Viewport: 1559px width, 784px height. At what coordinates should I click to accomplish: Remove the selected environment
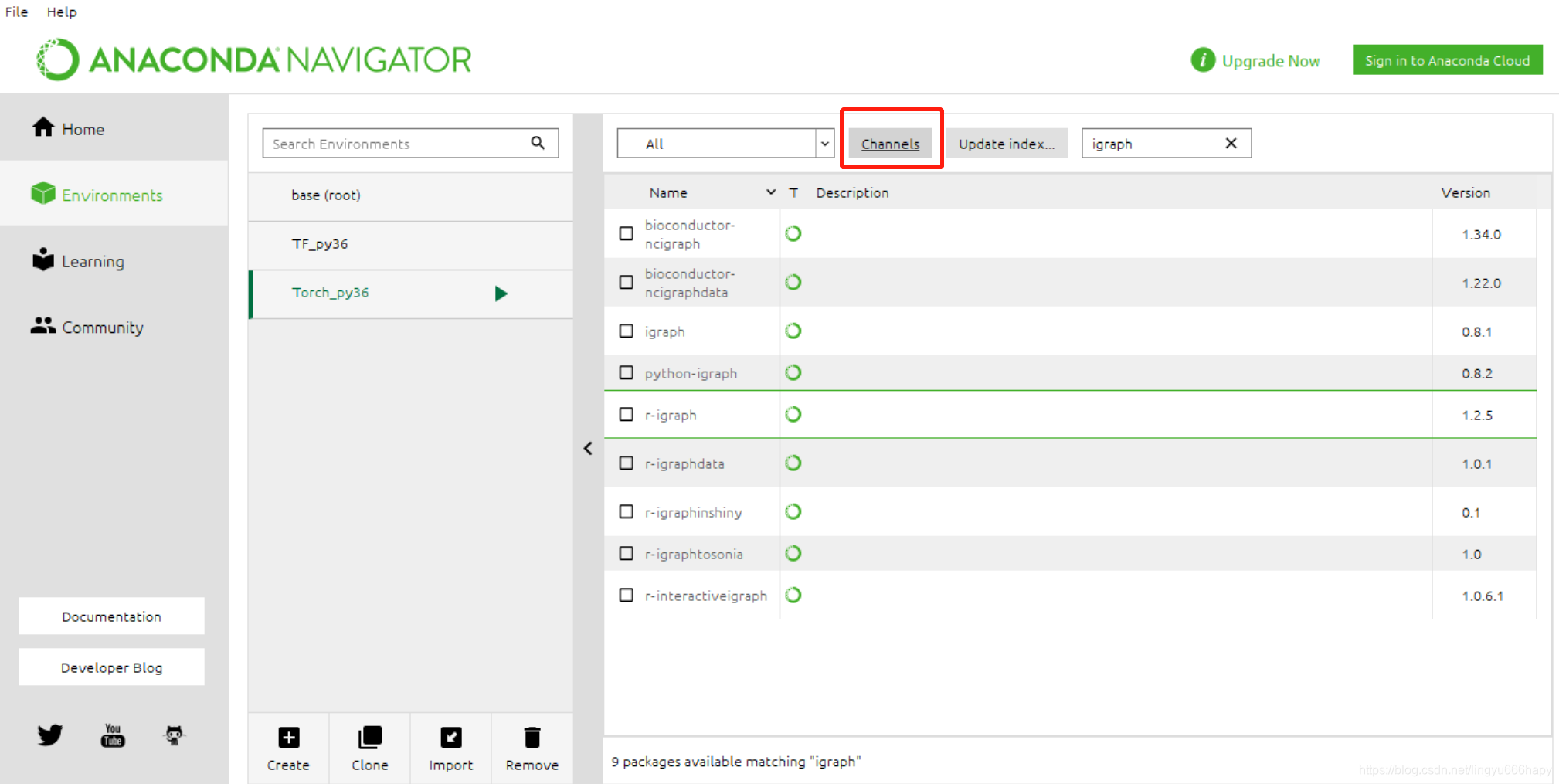[532, 748]
